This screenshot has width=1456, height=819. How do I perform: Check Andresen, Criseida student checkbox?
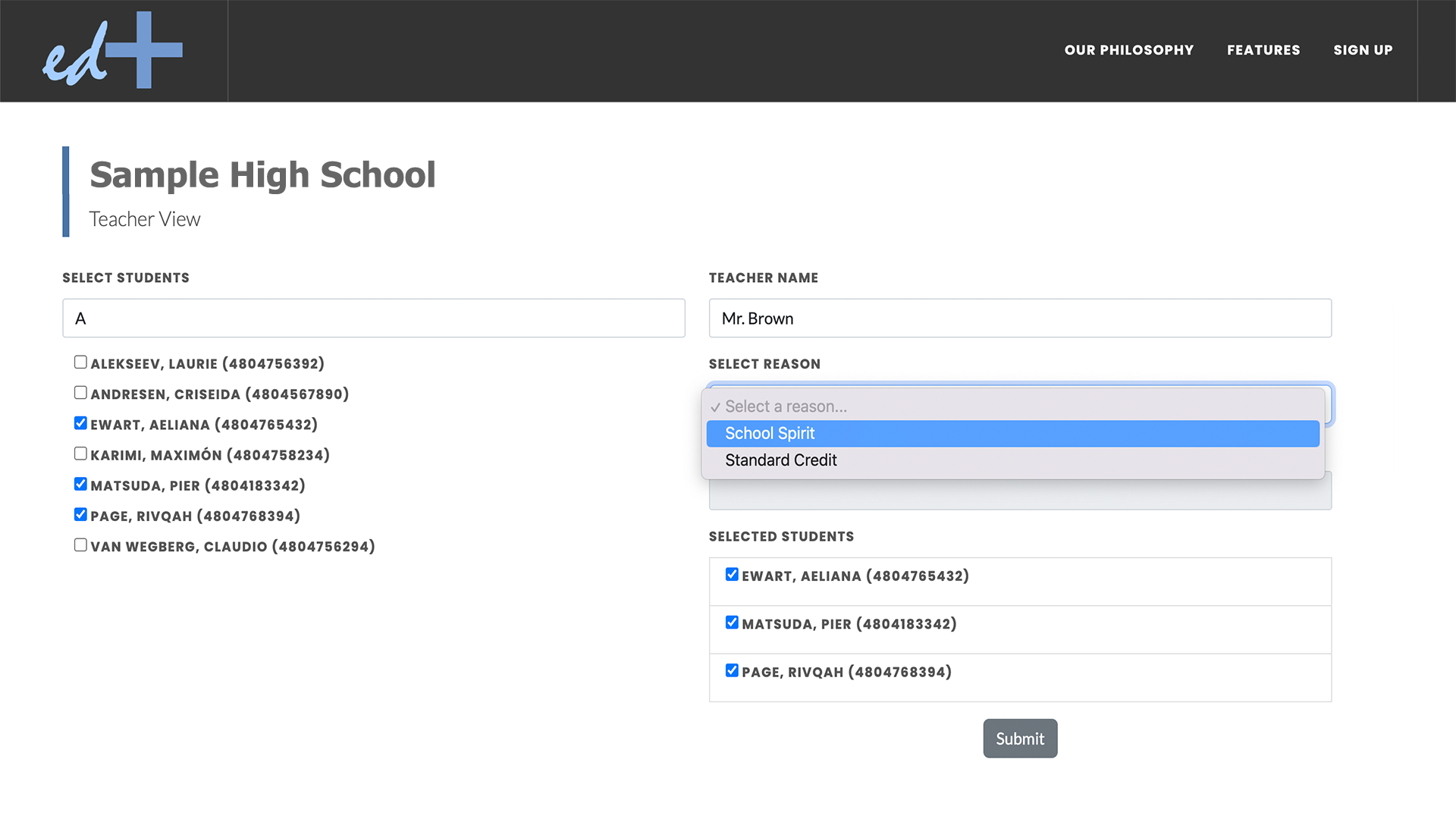click(x=80, y=393)
